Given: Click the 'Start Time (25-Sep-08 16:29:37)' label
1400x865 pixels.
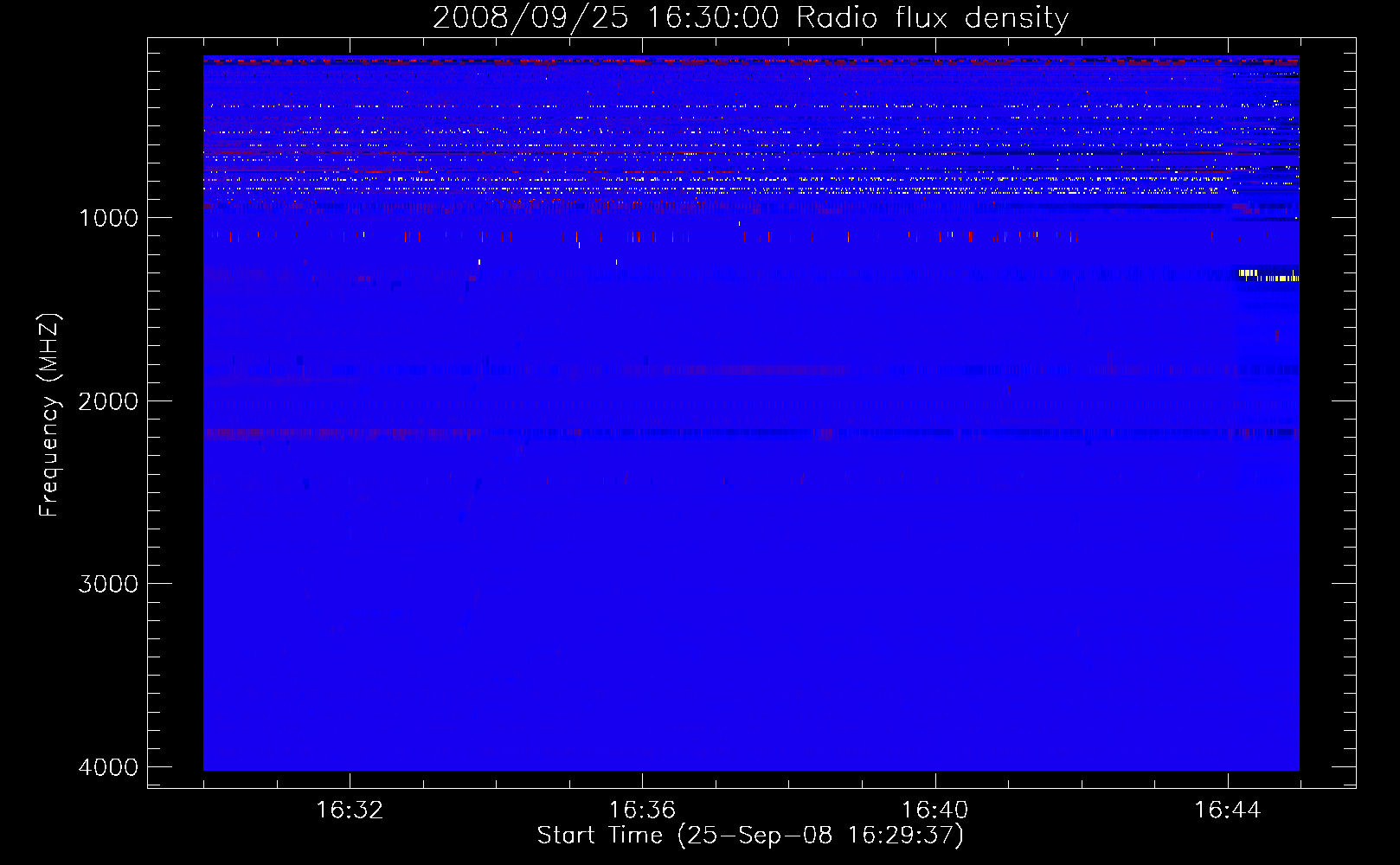Looking at the screenshot, I should [x=750, y=836].
